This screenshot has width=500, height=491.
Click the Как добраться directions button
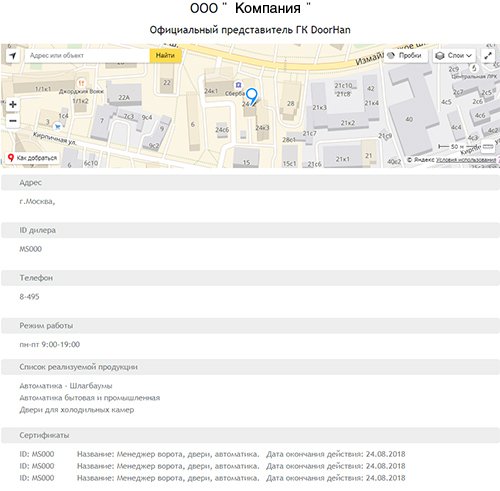point(33,158)
